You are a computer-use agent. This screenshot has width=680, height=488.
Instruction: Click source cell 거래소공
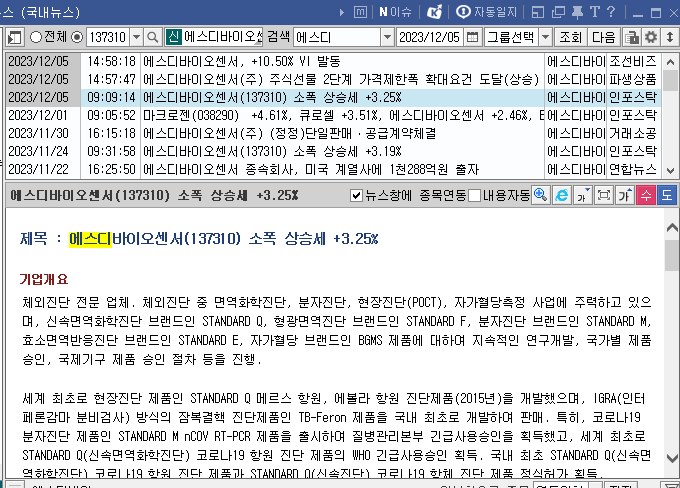(x=633, y=133)
